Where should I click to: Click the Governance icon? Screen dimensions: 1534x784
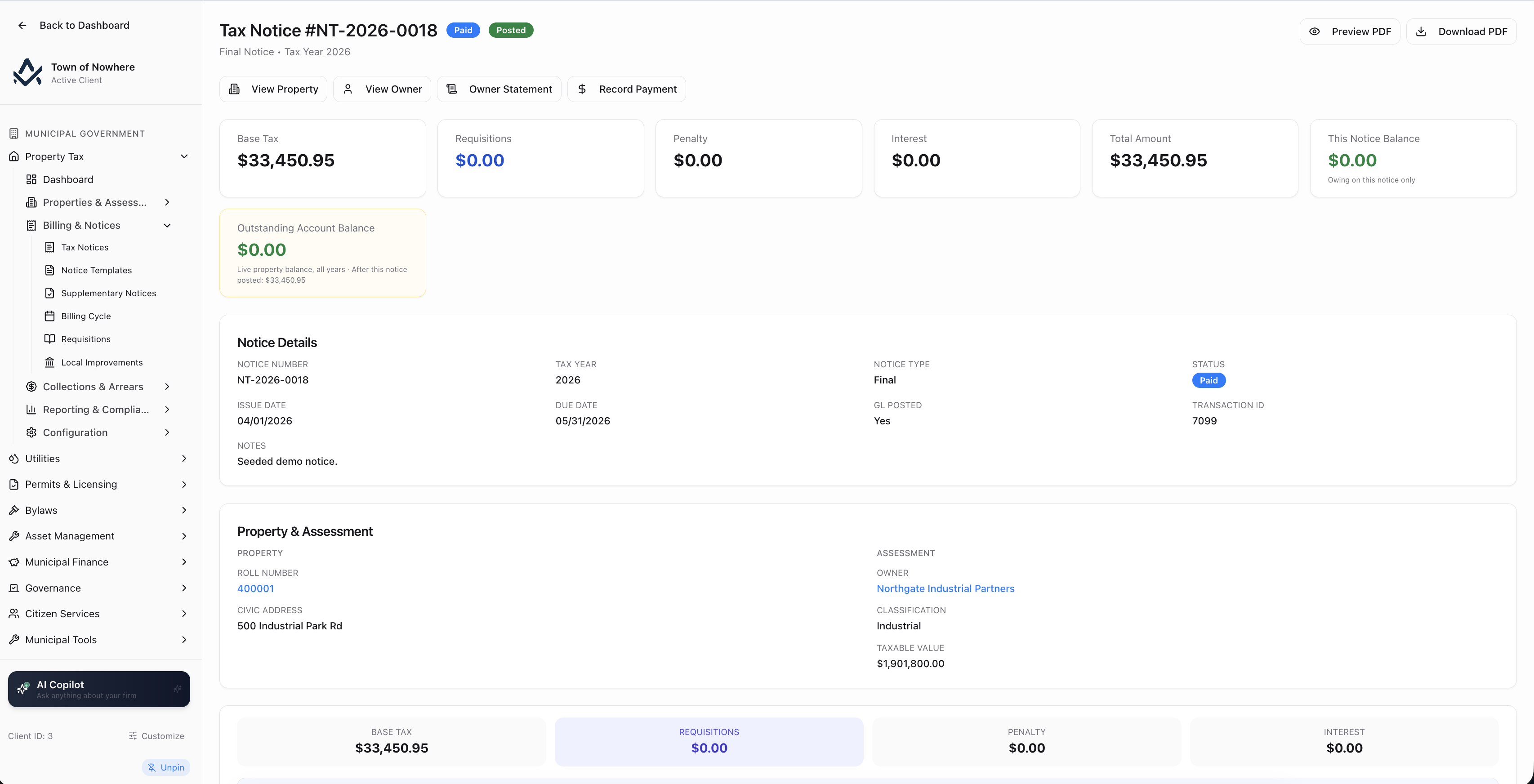(13, 588)
